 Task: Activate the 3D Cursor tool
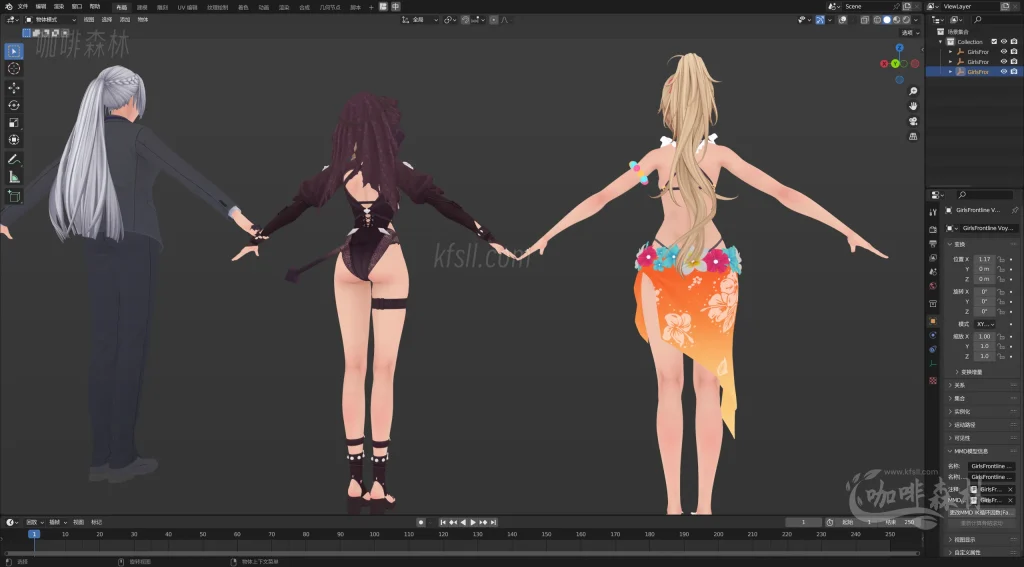(x=14, y=69)
